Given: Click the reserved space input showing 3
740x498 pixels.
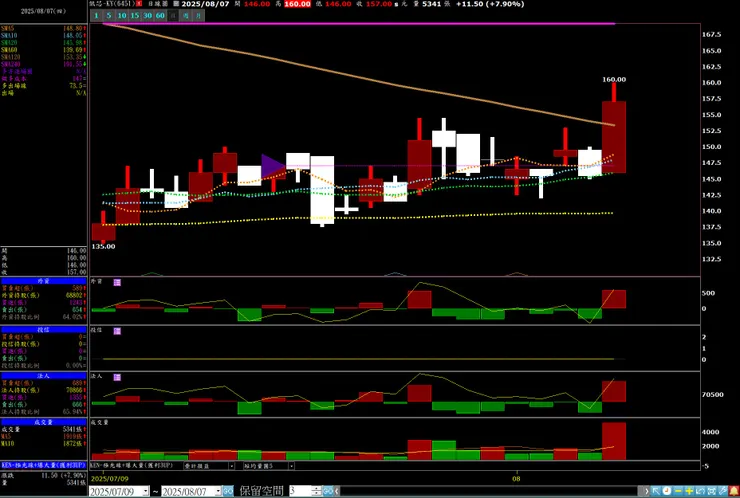Looking at the screenshot, I should [x=301, y=491].
